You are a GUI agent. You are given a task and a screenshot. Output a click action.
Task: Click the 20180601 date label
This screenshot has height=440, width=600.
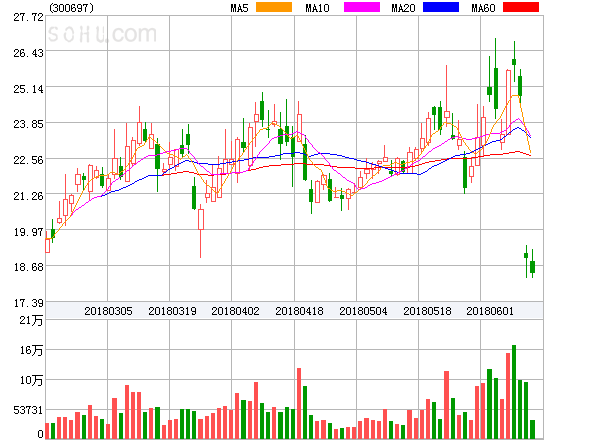(x=490, y=311)
